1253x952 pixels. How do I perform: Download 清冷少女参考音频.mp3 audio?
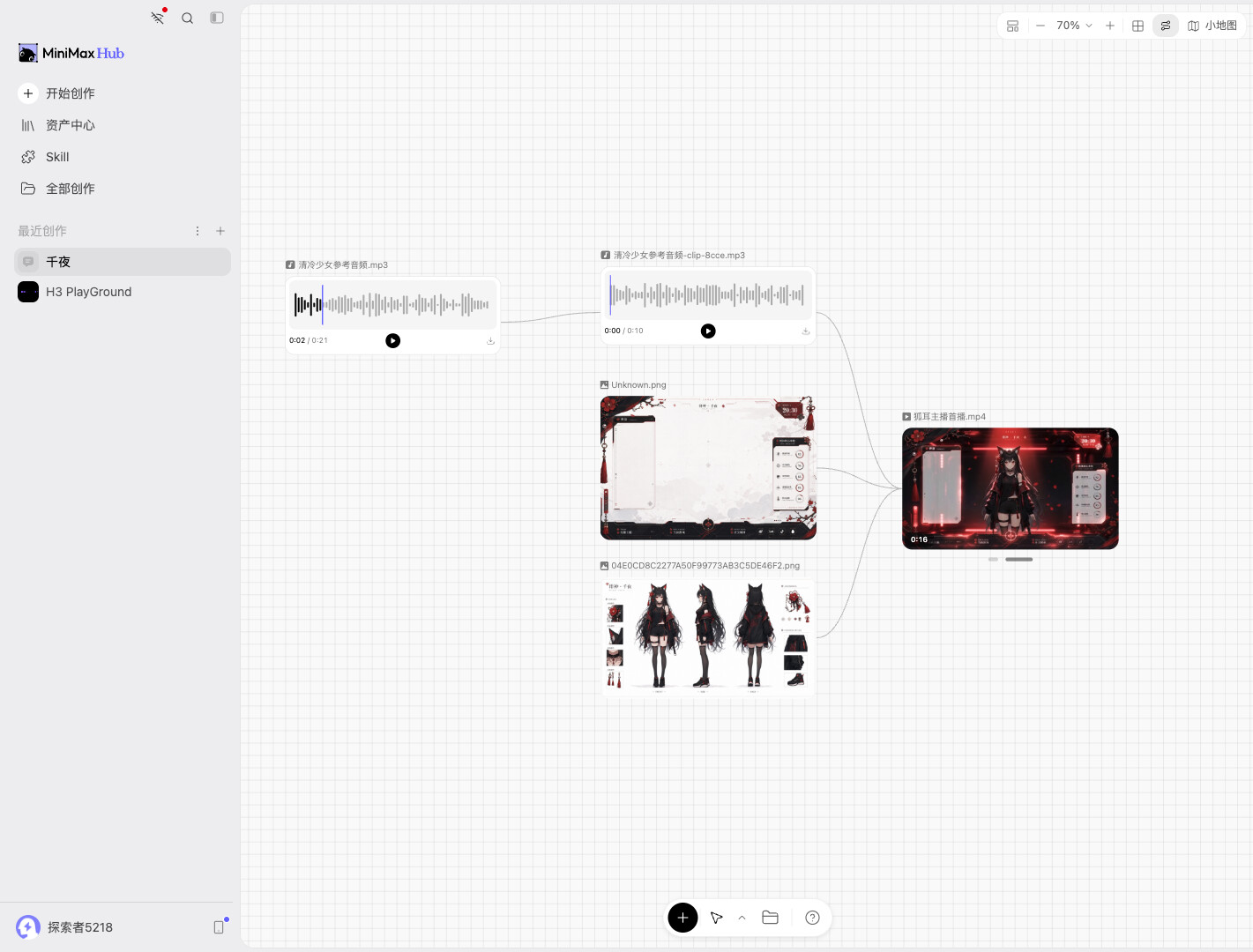click(x=491, y=341)
